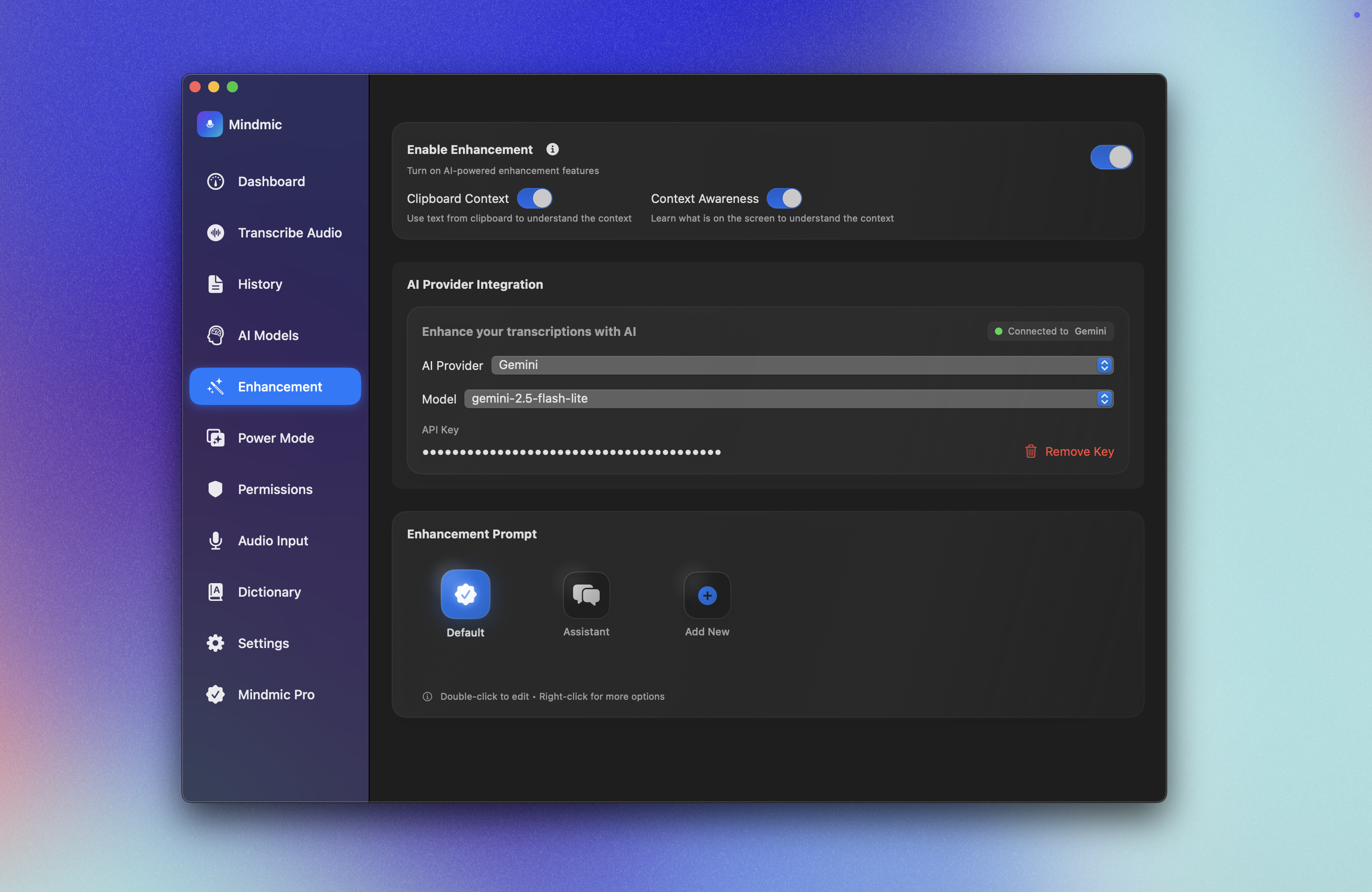The height and width of the screenshot is (892, 1372).
Task: Disable the Clipboard Context toggle
Action: click(534, 198)
